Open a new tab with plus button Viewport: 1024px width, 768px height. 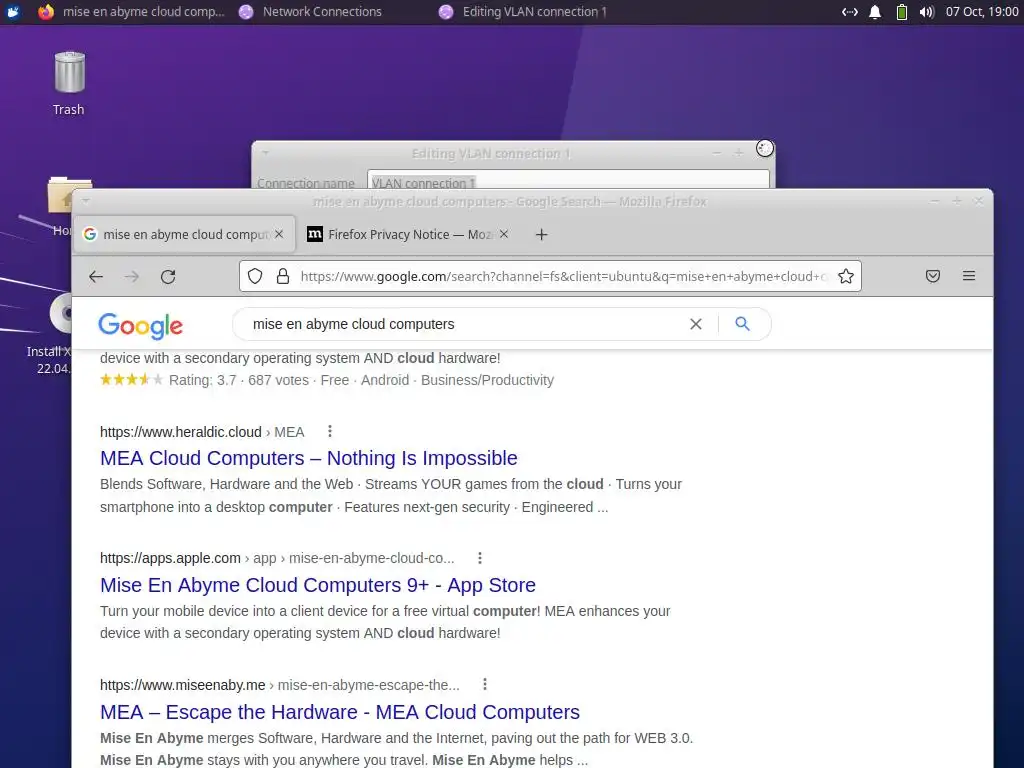(x=541, y=234)
